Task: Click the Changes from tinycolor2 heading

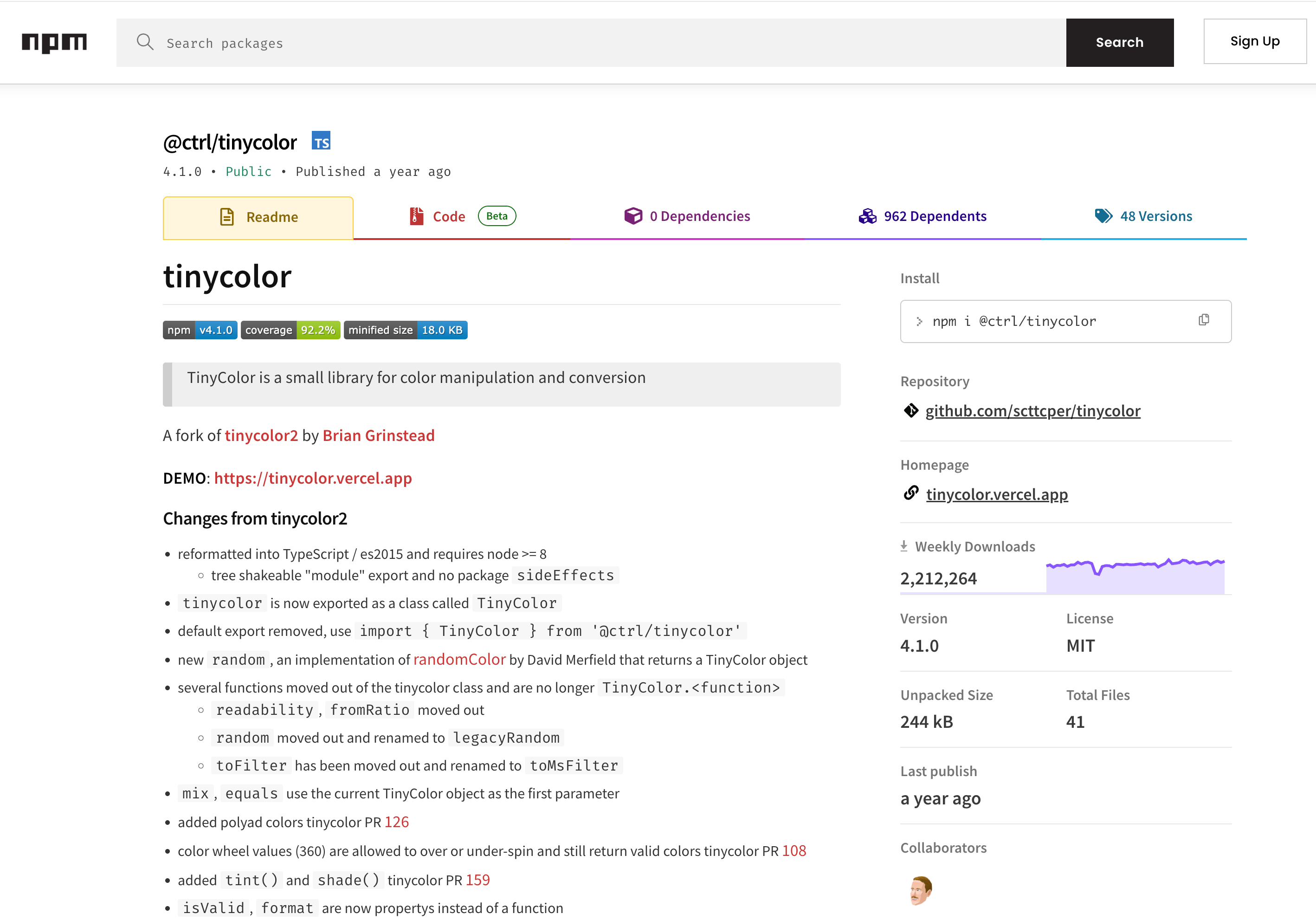Action: pyautogui.click(x=255, y=519)
